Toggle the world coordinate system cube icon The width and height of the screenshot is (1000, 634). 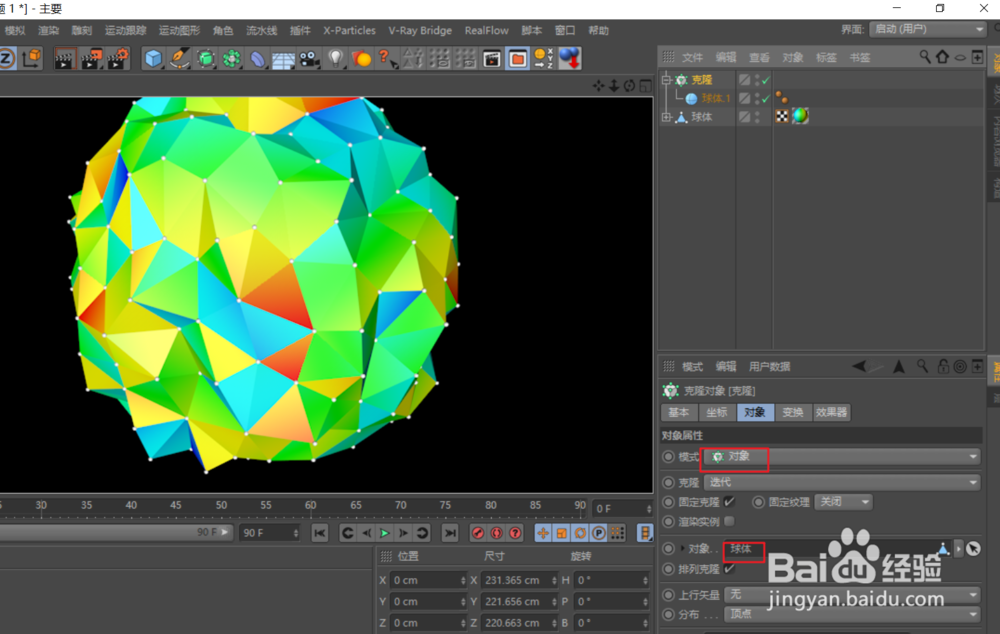click(x=31, y=59)
